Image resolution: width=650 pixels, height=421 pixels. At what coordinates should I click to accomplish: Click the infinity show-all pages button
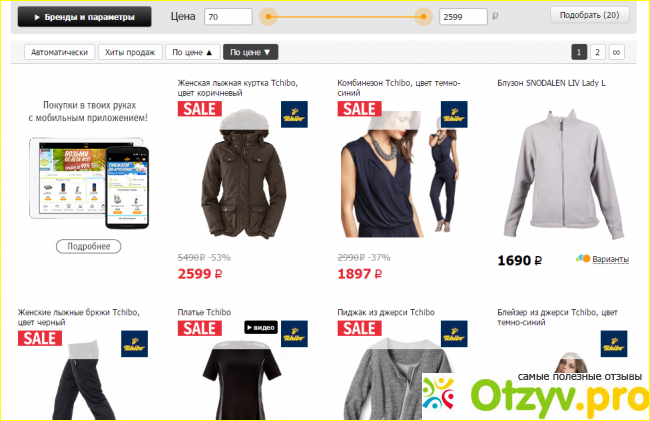pyautogui.click(x=616, y=52)
